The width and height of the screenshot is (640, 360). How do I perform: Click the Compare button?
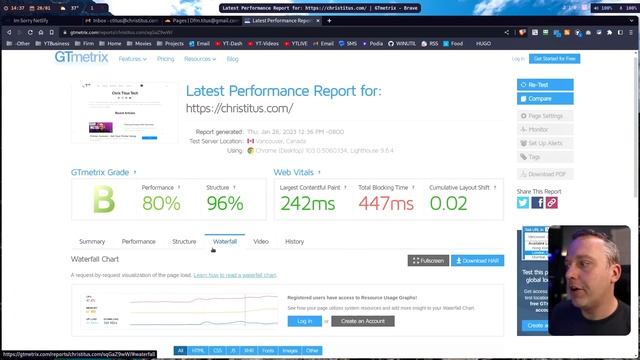click(x=545, y=98)
